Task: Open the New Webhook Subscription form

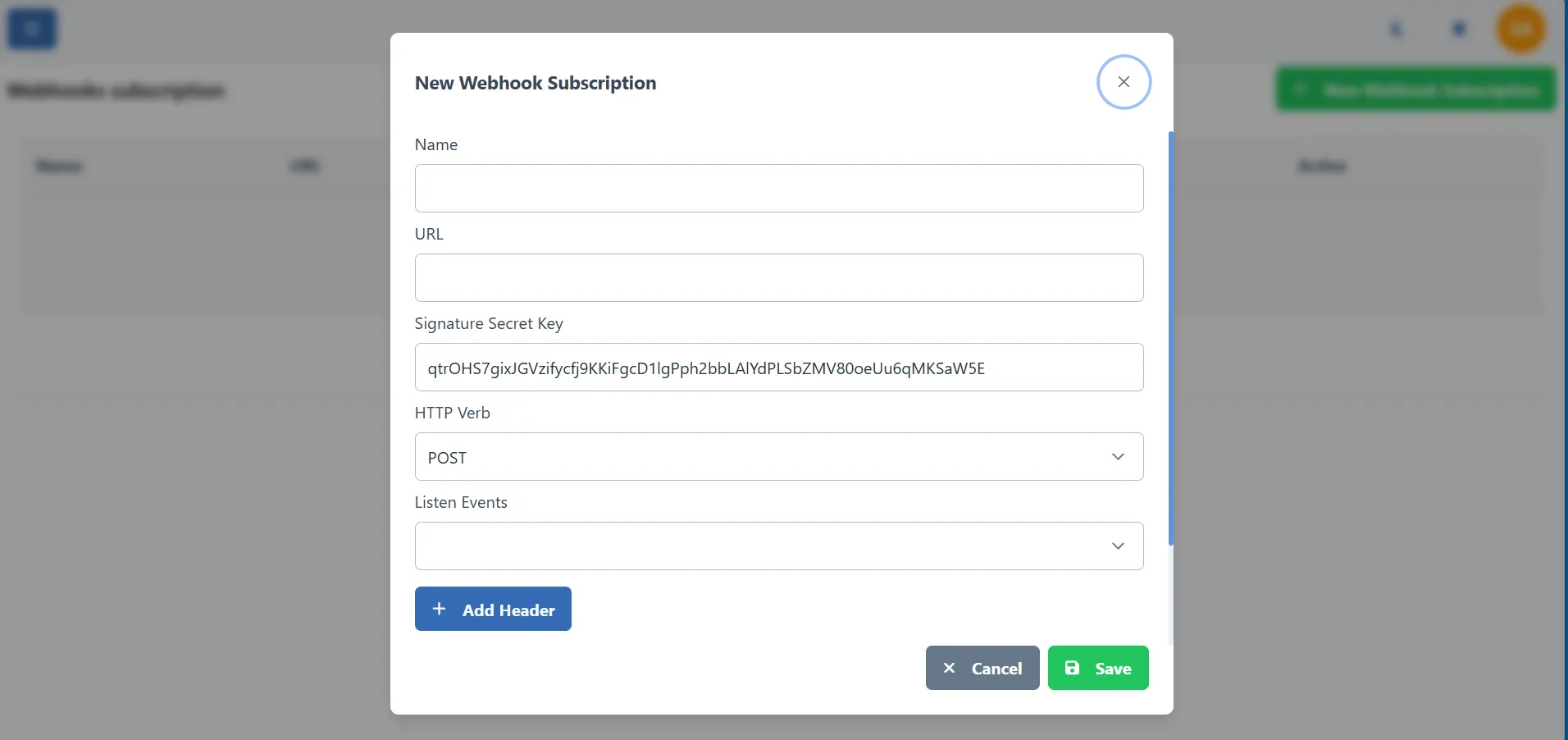Action: click(x=1415, y=89)
